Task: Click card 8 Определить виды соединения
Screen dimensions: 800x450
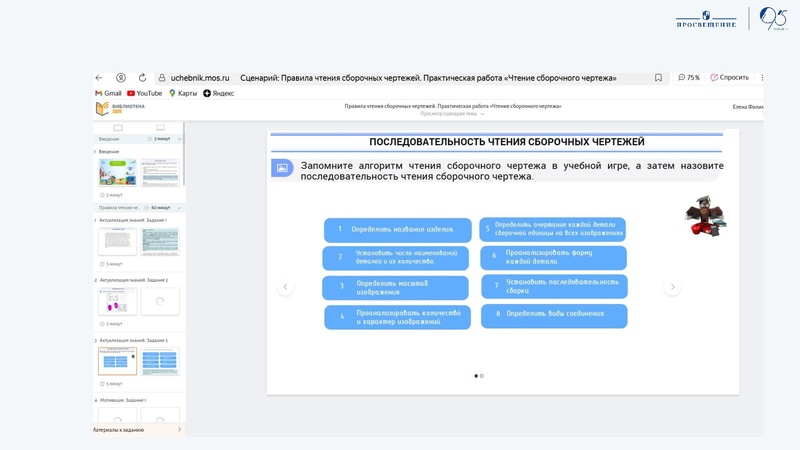Action: pos(554,316)
